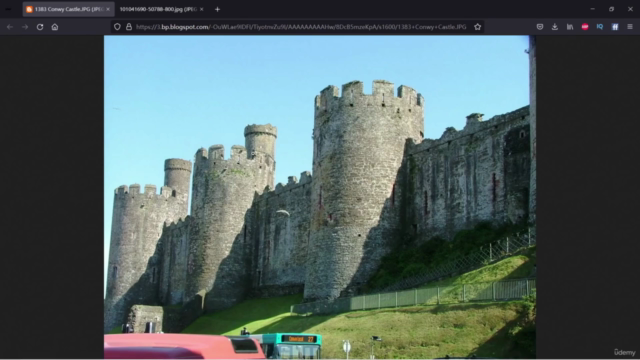The image size is (640, 360).
Task: Switch to 1383 Conwy Castle.JPG tab
Action: [68, 9]
